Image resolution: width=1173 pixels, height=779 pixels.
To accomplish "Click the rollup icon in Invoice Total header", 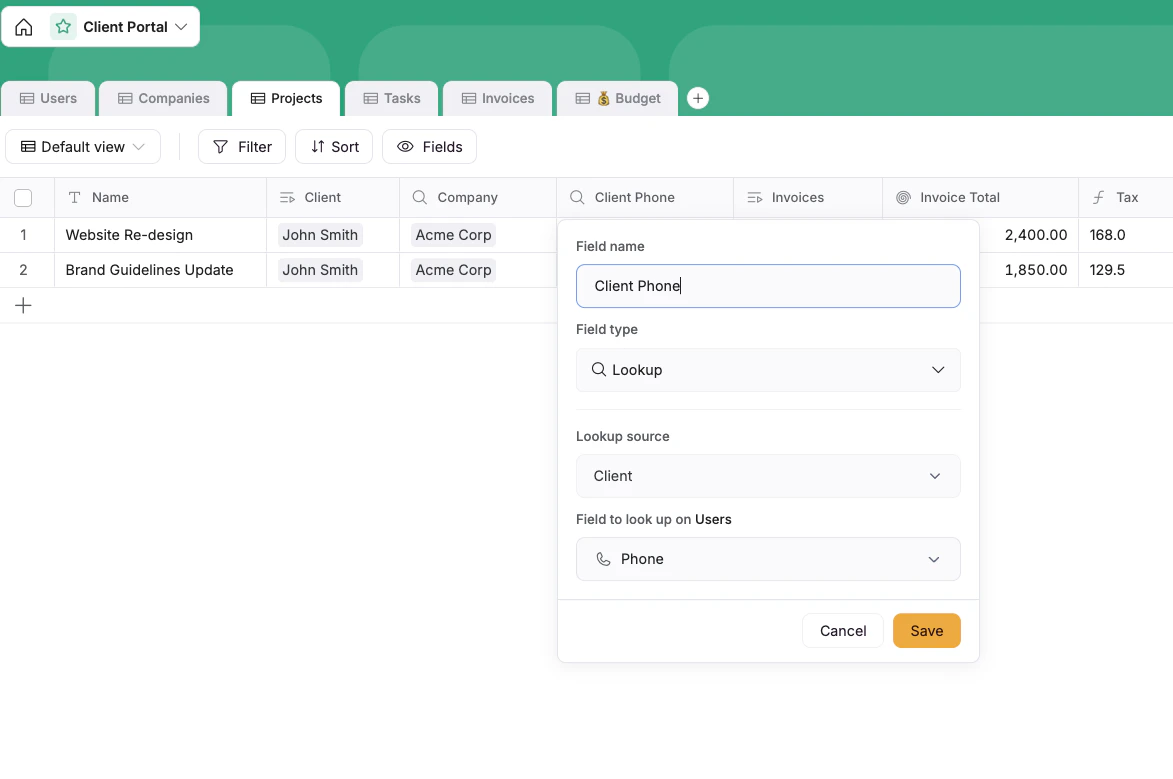I will pyautogui.click(x=903, y=198).
